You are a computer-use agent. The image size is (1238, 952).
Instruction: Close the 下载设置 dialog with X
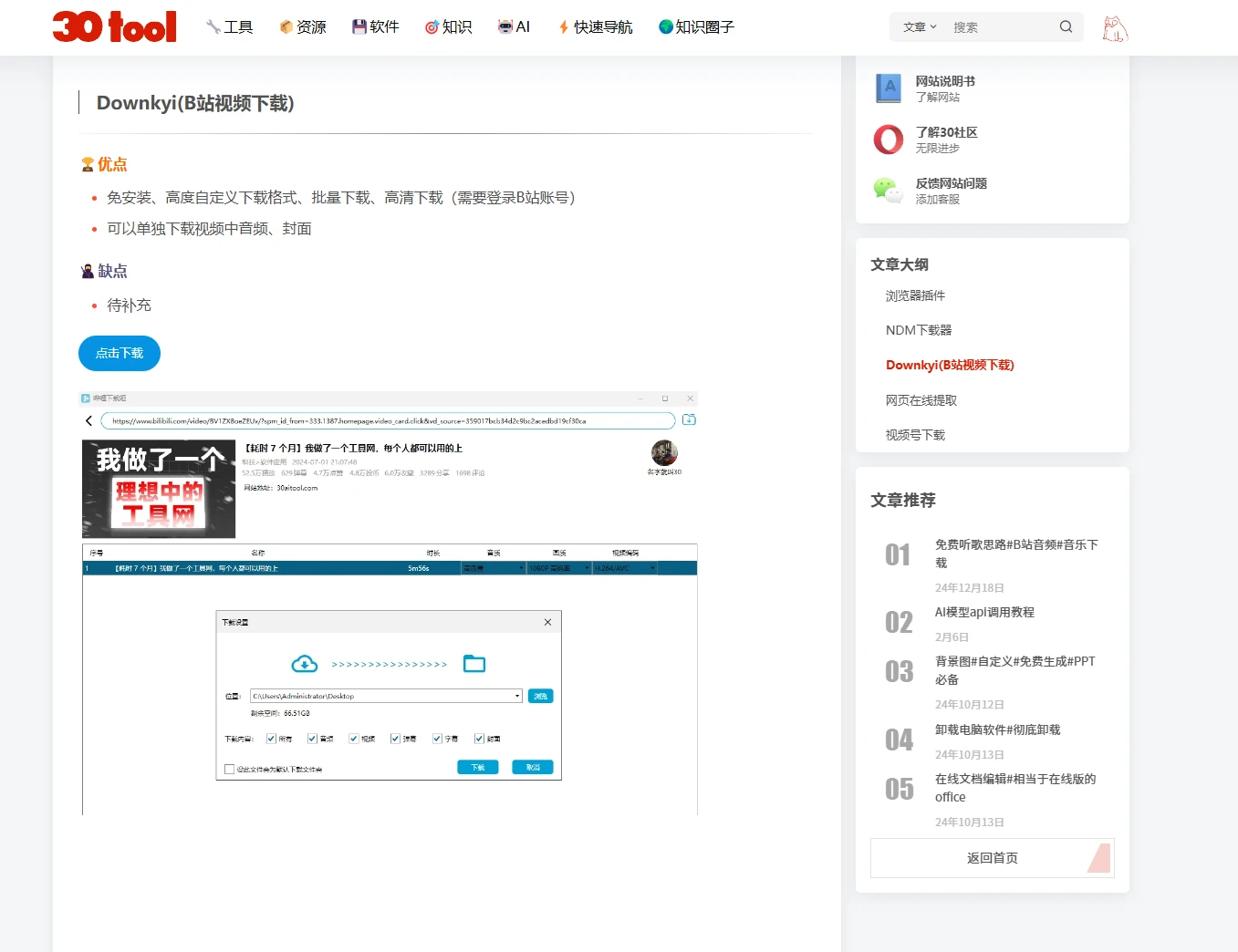(x=547, y=622)
